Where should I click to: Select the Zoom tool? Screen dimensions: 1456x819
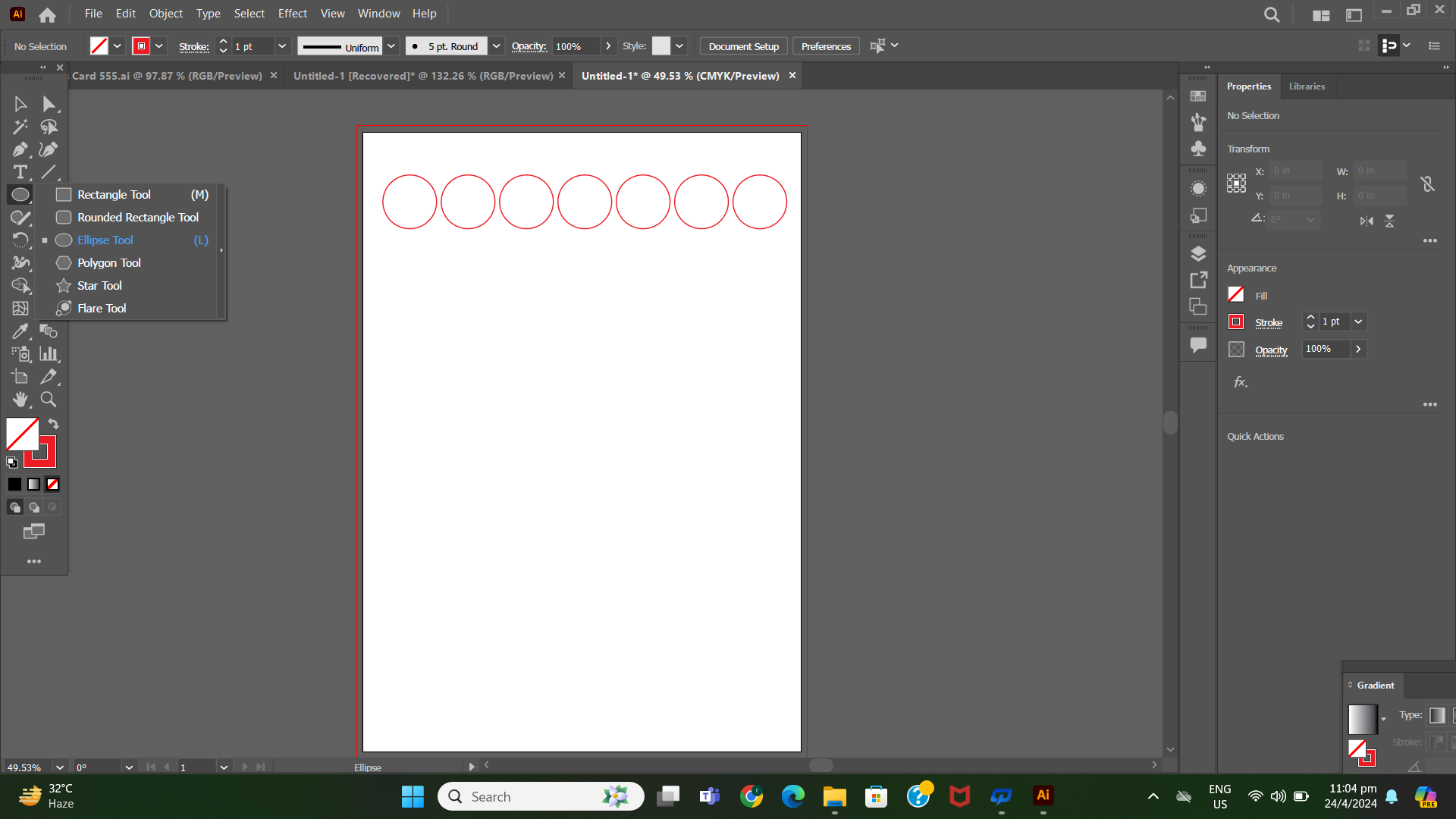pyautogui.click(x=49, y=400)
